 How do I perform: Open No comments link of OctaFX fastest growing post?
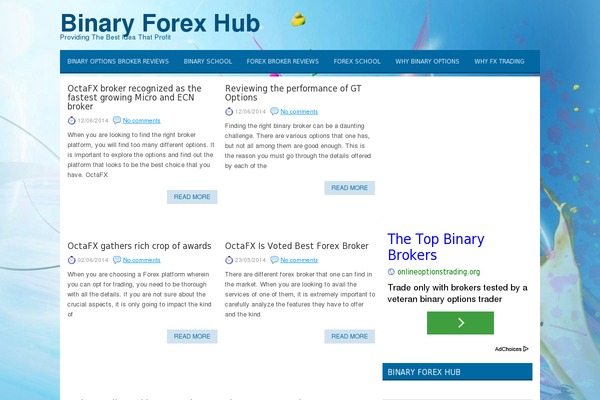point(142,121)
